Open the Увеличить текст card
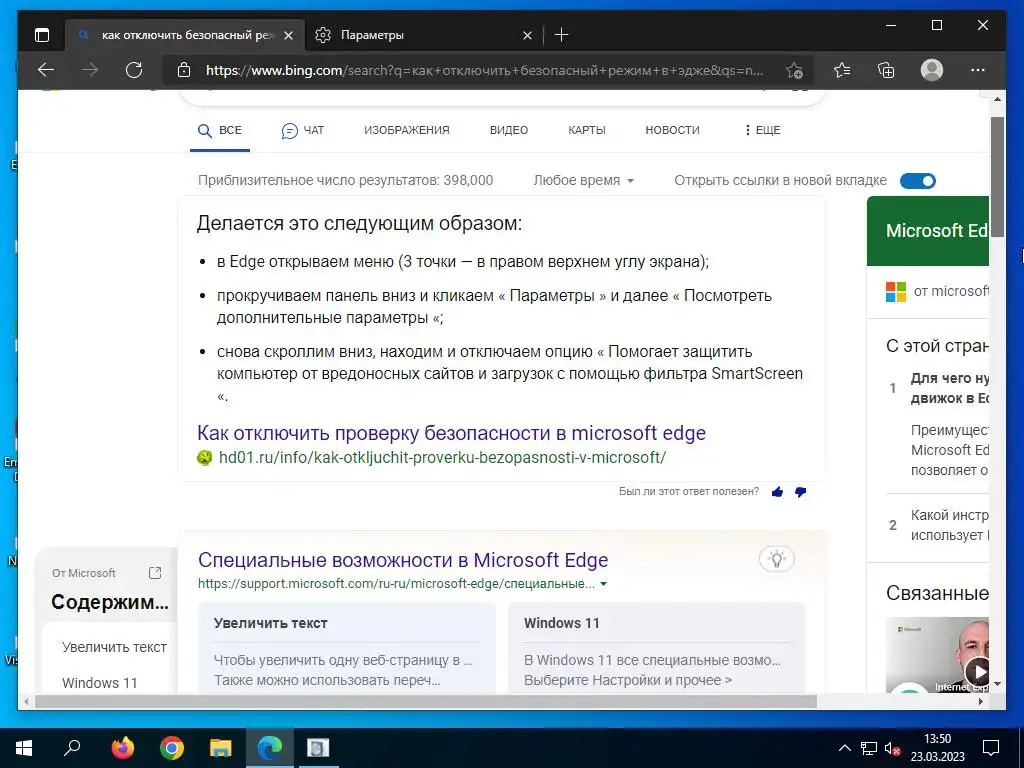1024x768 pixels. tap(346, 647)
